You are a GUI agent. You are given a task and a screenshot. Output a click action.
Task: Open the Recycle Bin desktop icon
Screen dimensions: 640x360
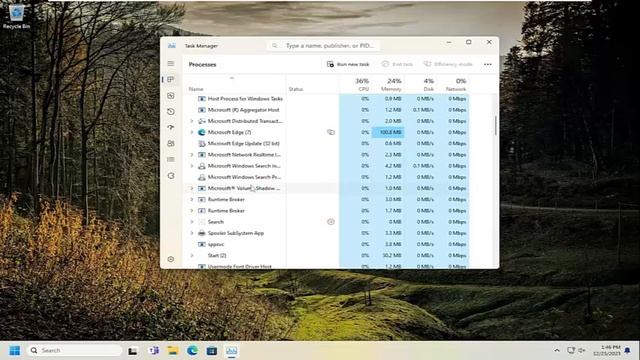pyautogui.click(x=17, y=17)
